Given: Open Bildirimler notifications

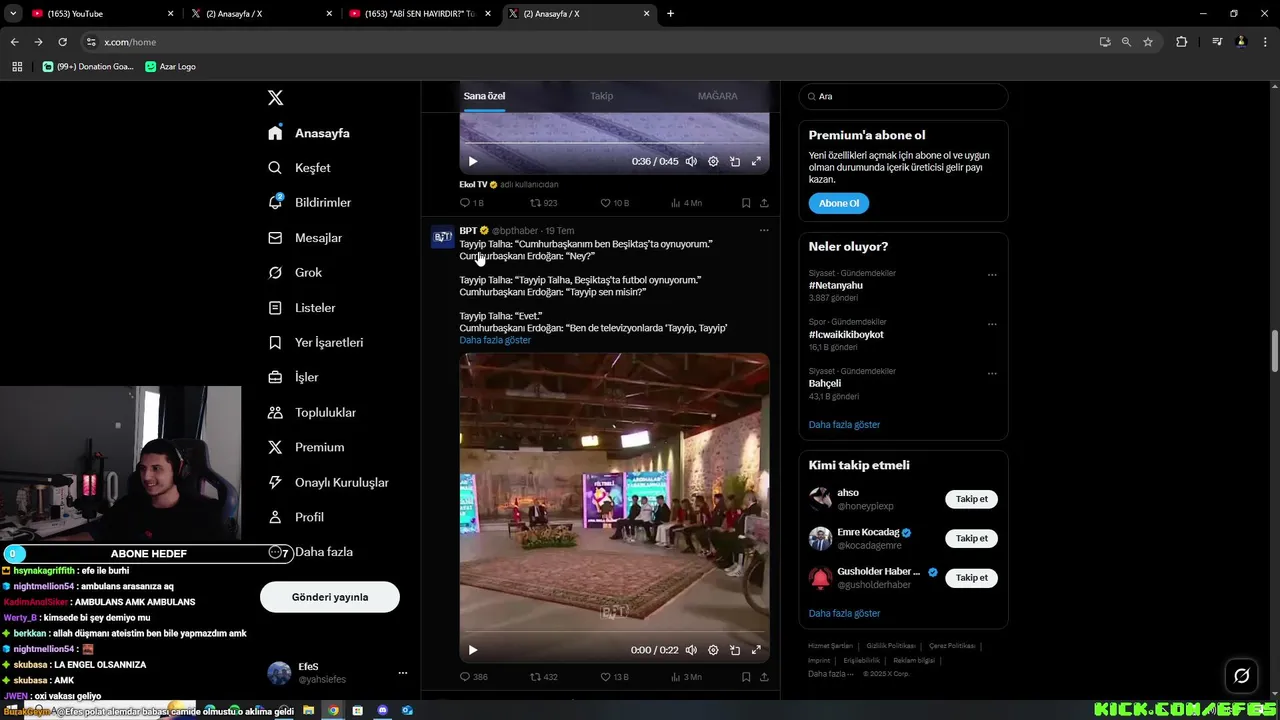Looking at the screenshot, I should click(309, 202).
